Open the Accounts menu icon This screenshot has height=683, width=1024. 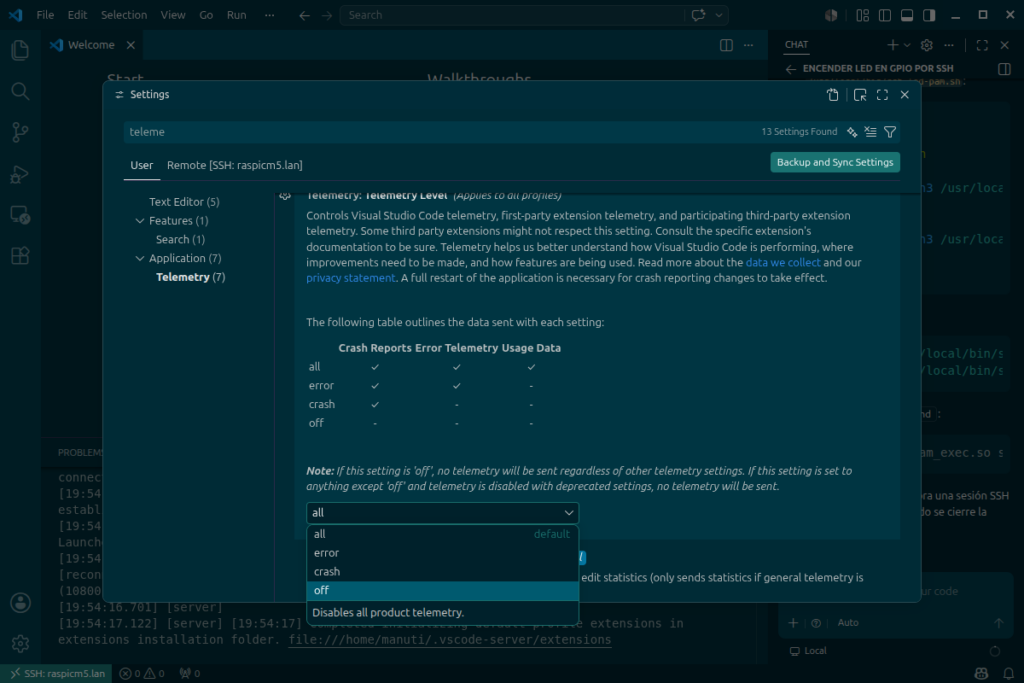point(20,603)
